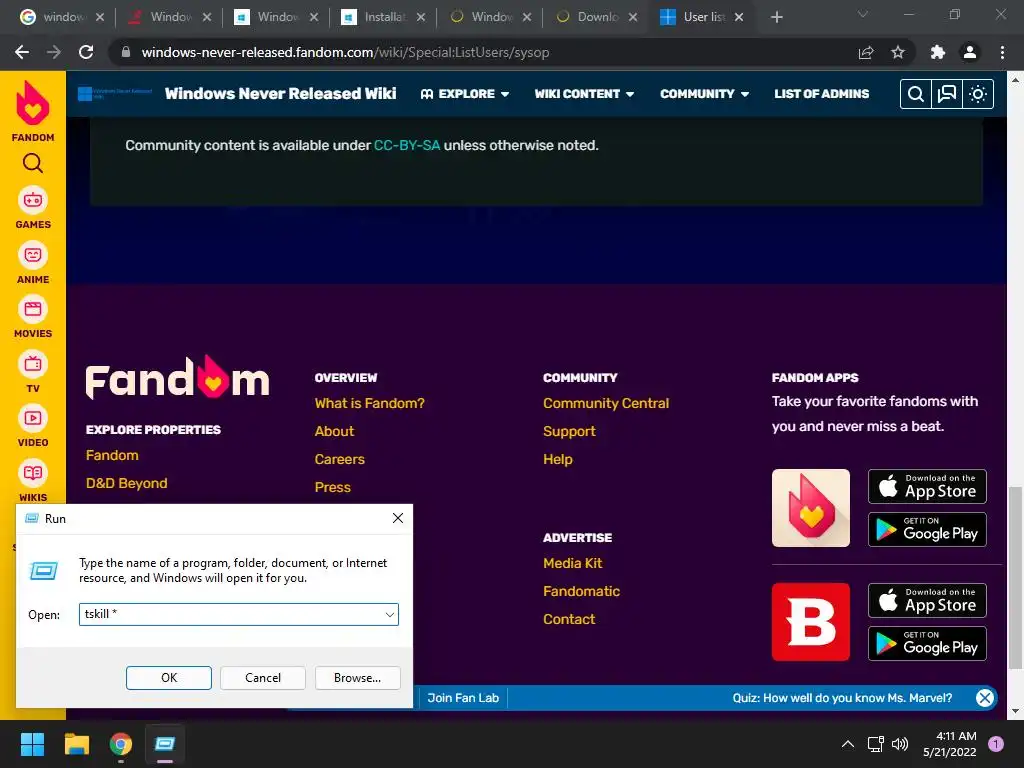Open Fandom app's Google Play badge
This screenshot has height=768, width=1024.
tap(927, 530)
